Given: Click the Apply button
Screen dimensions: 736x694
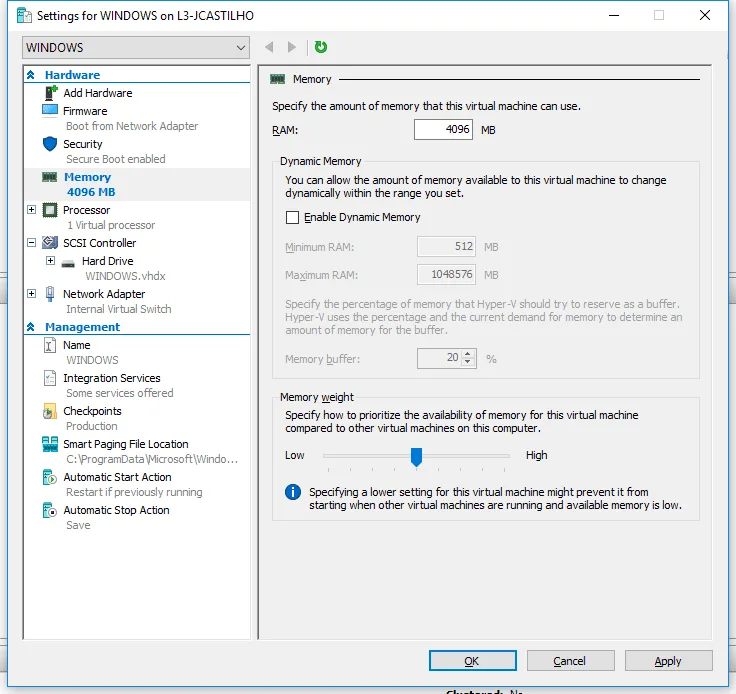Looking at the screenshot, I should (668, 661).
